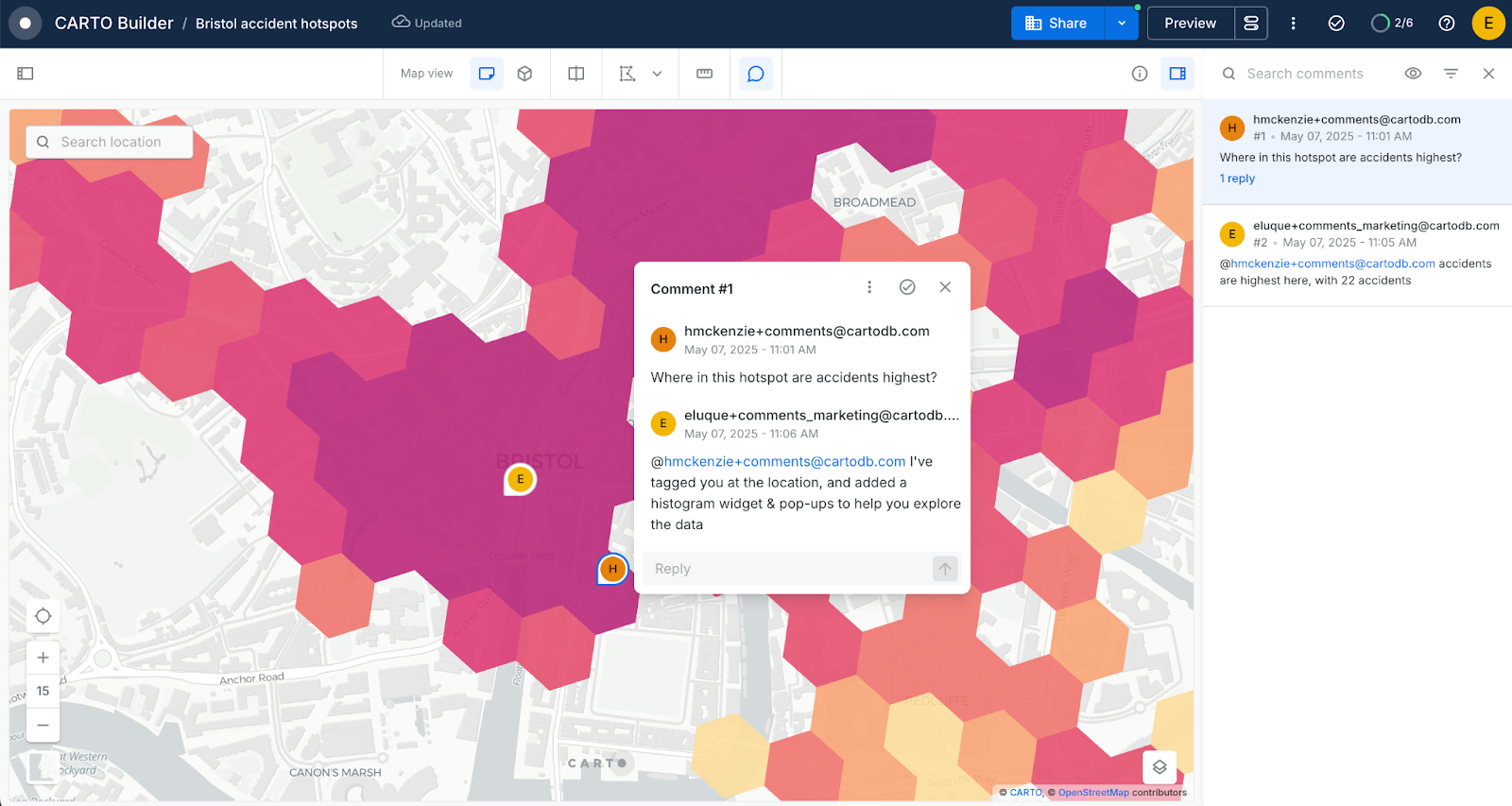Open the layers legend icon on map
Screen dimensions: 1512x806
pyautogui.click(x=1160, y=767)
